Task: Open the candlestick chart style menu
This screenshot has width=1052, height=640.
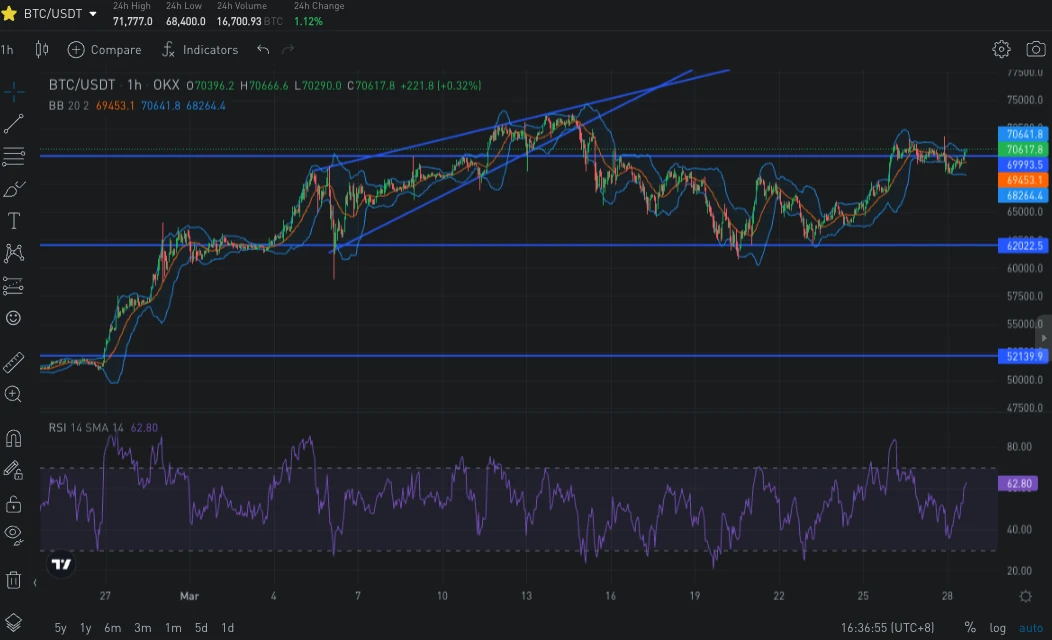Action: 42,49
